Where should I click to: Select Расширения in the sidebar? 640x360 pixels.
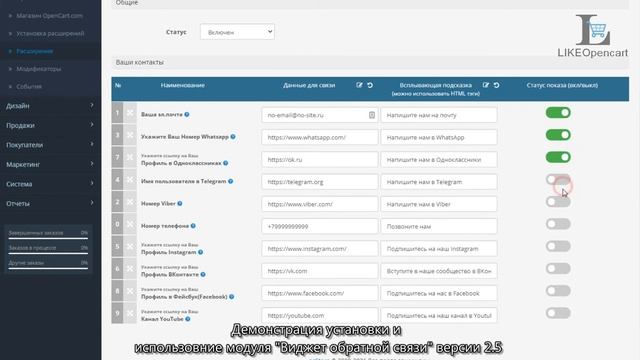point(35,51)
